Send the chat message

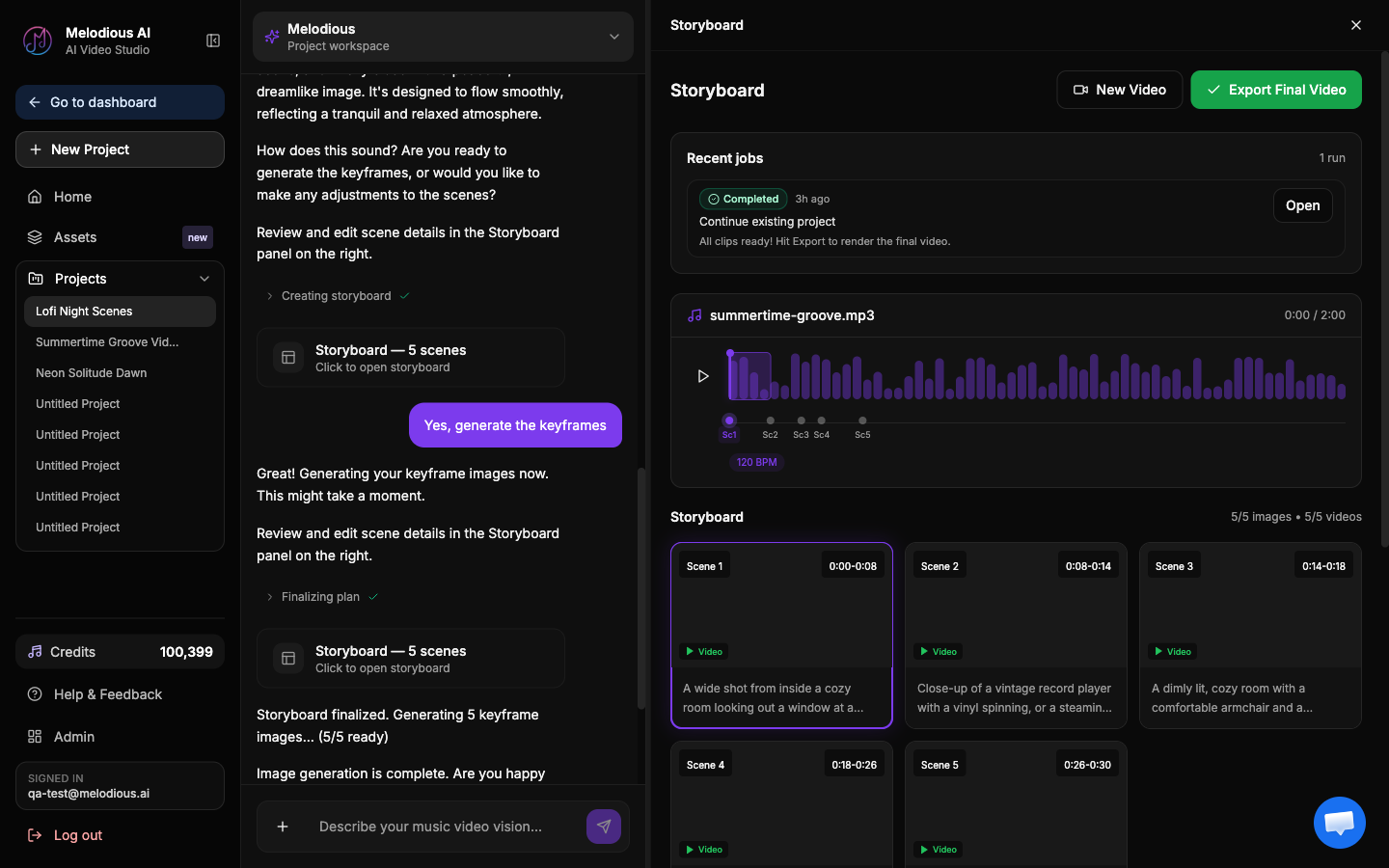click(604, 827)
